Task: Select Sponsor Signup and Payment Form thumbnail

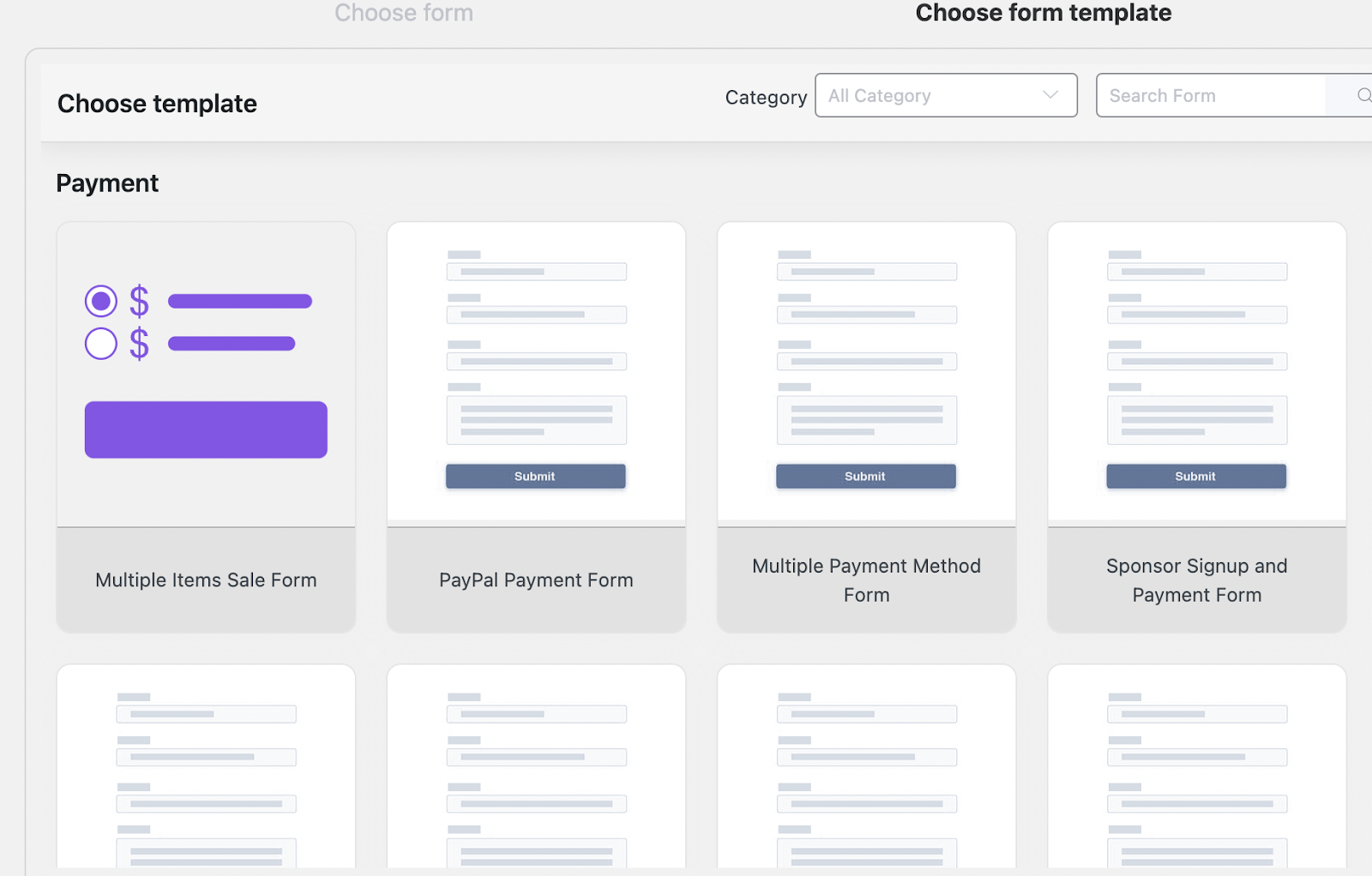Action: pos(1197,375)
